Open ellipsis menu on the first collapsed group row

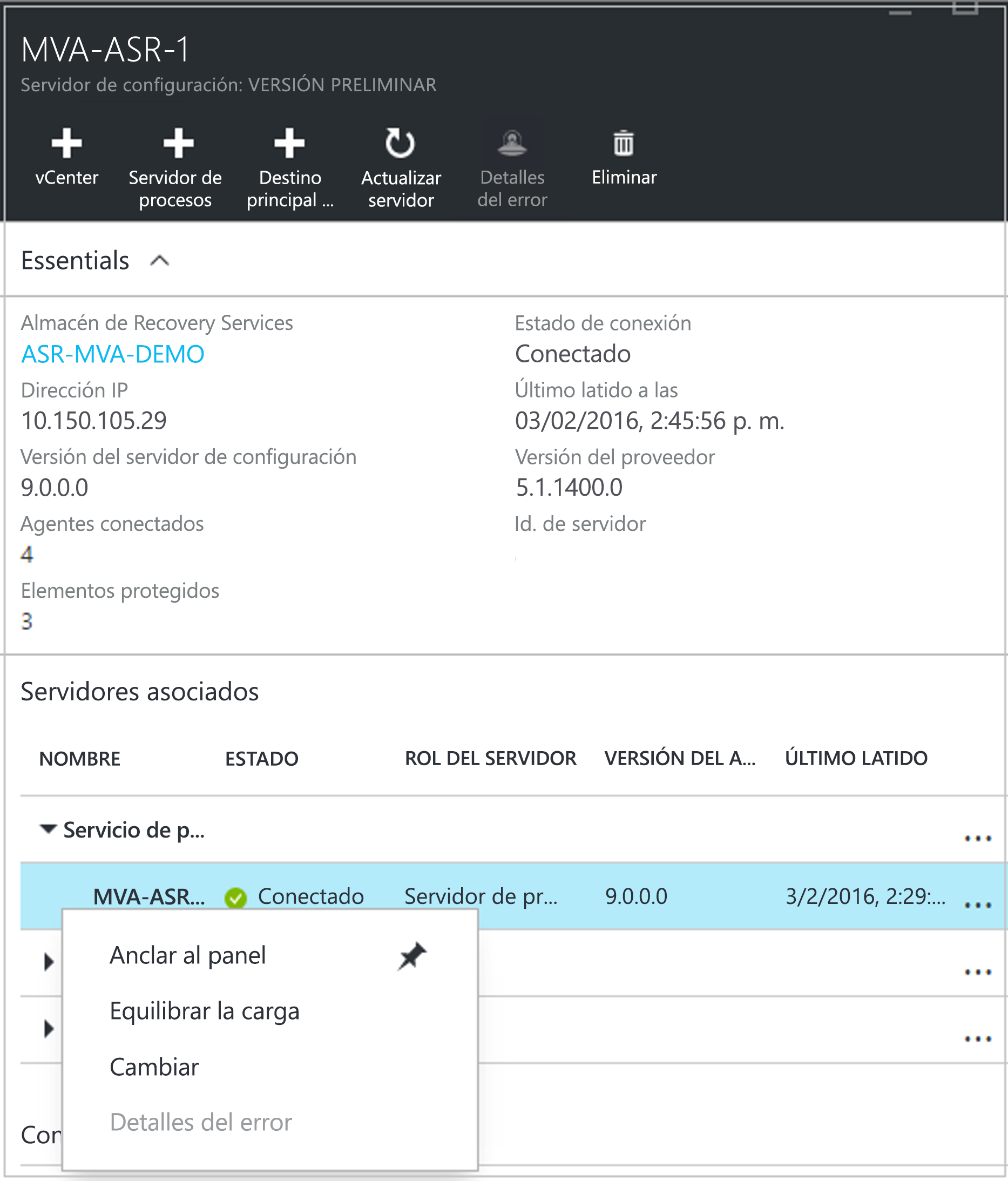point(978,971)
